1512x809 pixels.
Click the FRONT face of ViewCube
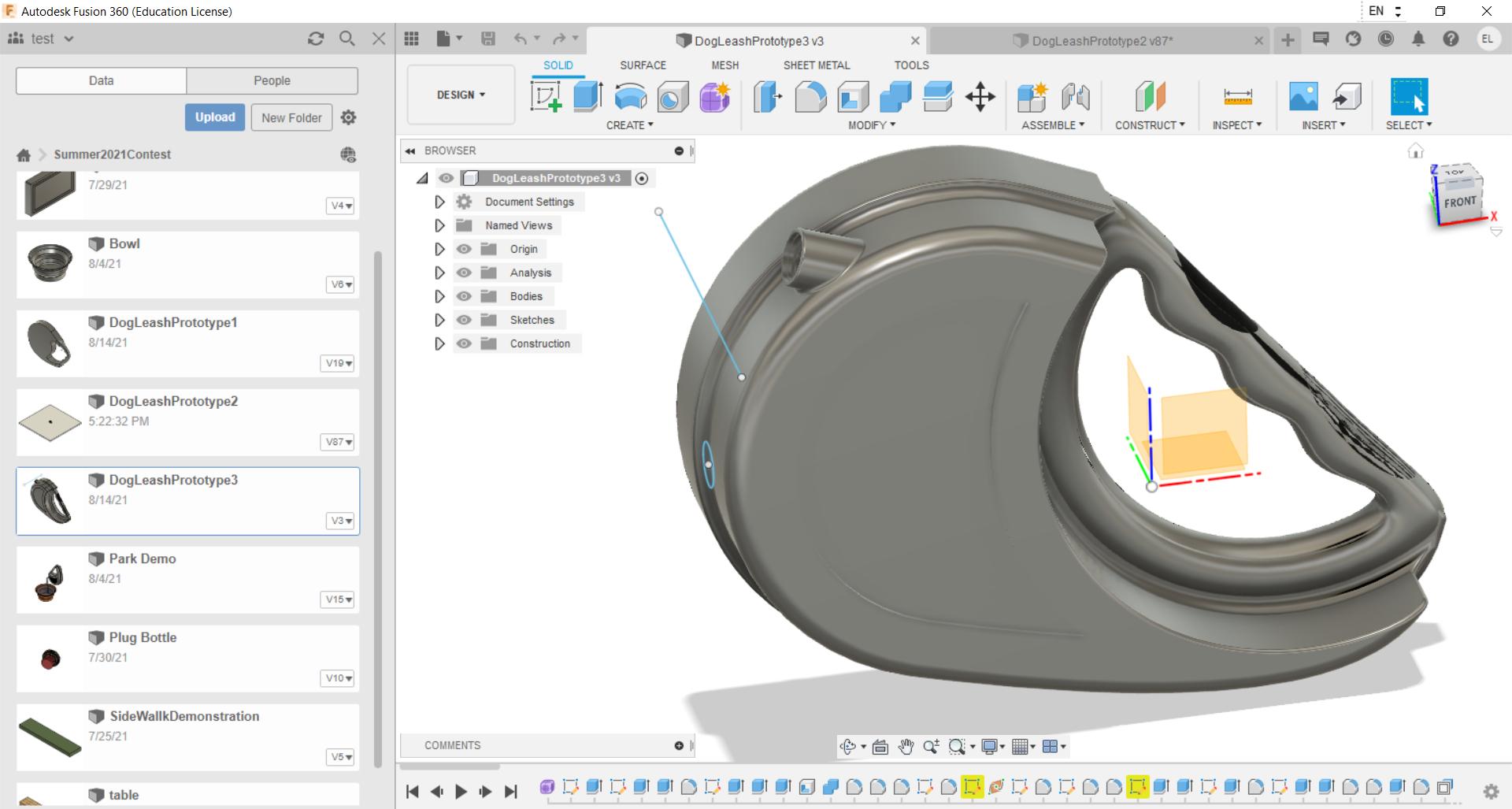tap(1459, 202)
